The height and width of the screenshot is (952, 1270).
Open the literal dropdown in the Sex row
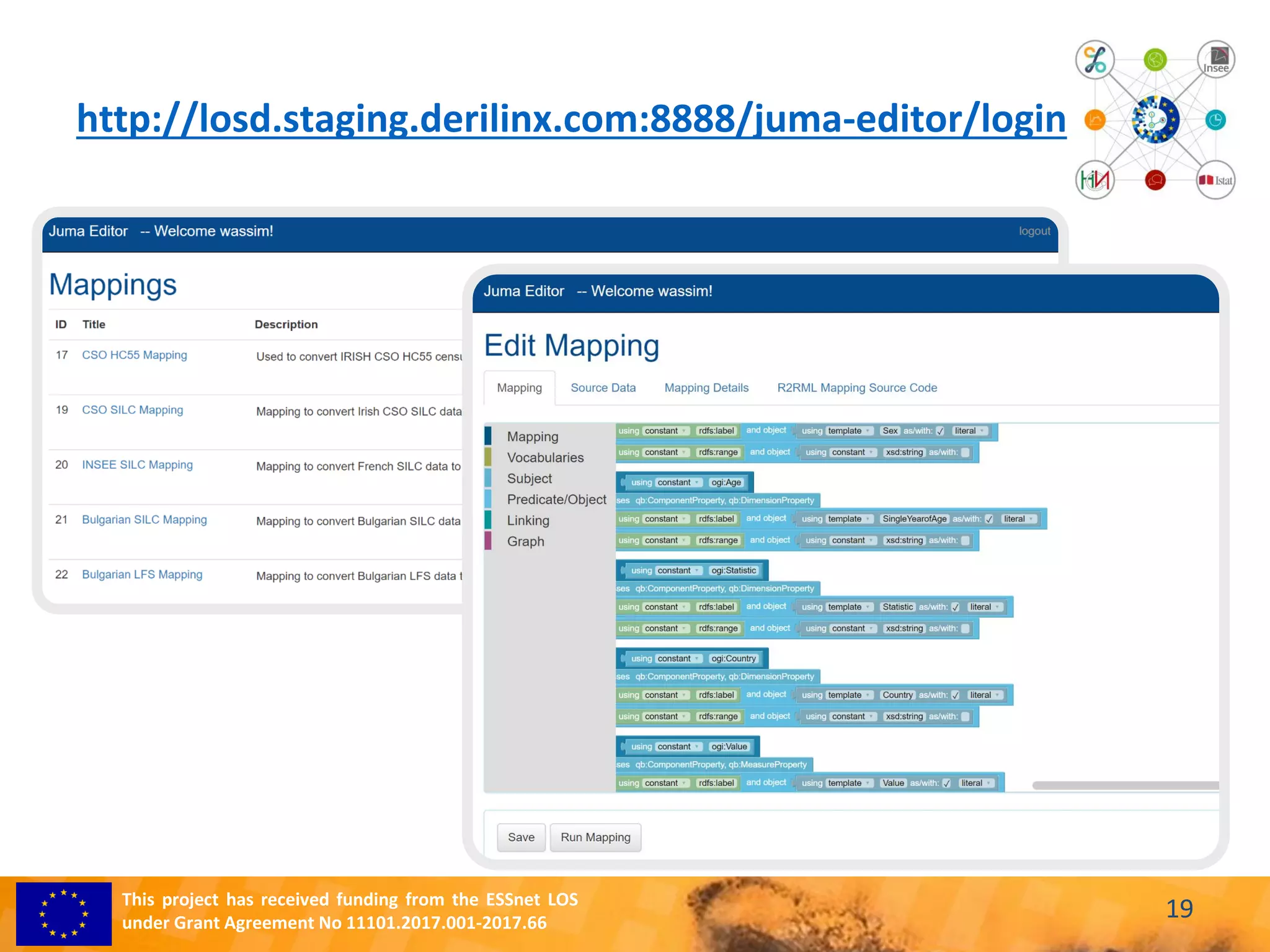tap(970, 431)
